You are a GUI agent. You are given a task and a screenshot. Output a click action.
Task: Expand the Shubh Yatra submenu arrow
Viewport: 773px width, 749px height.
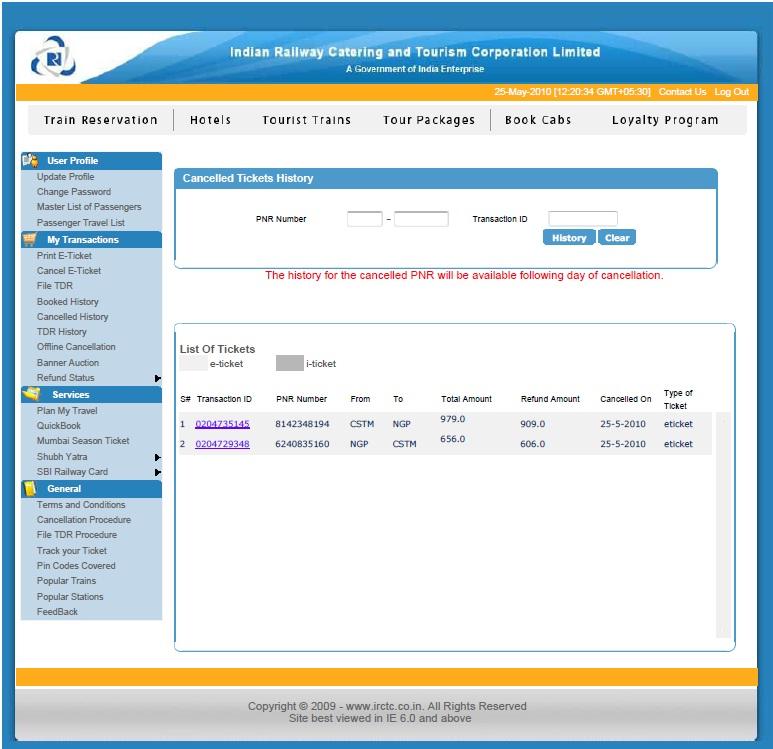pos(157,457)
